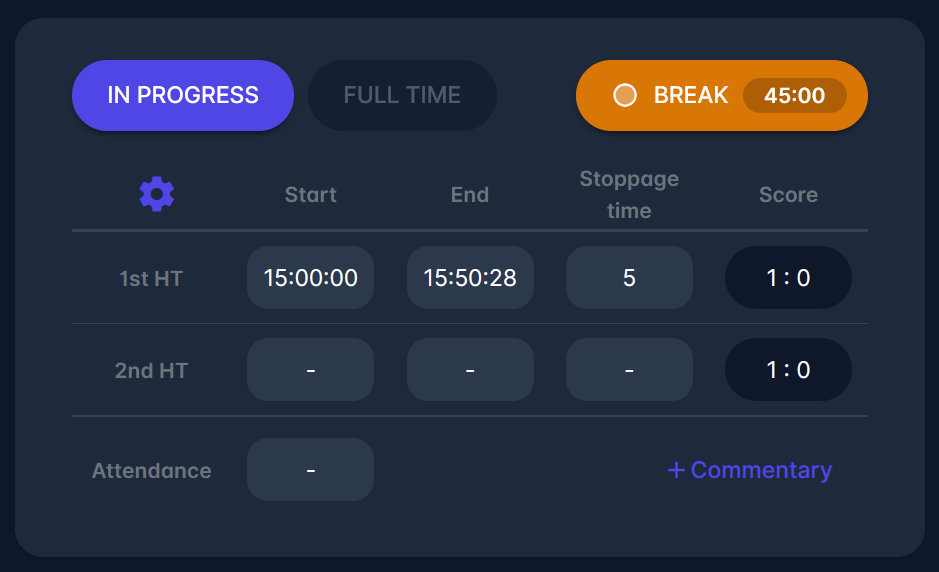Click the Stoppage time column header
The height and width of the screenshot is (572, 939).
[629, 194]
